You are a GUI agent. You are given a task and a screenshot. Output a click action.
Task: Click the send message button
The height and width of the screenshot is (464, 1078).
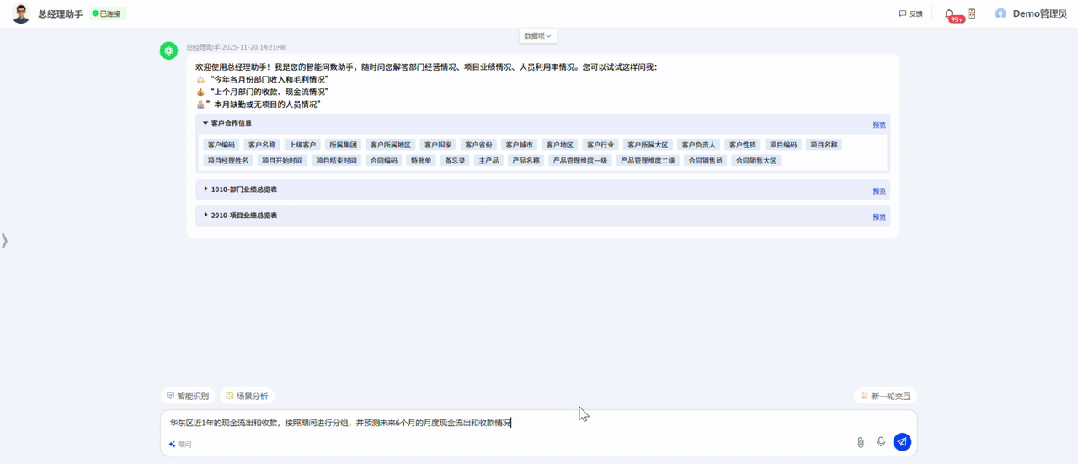[902, 441]
